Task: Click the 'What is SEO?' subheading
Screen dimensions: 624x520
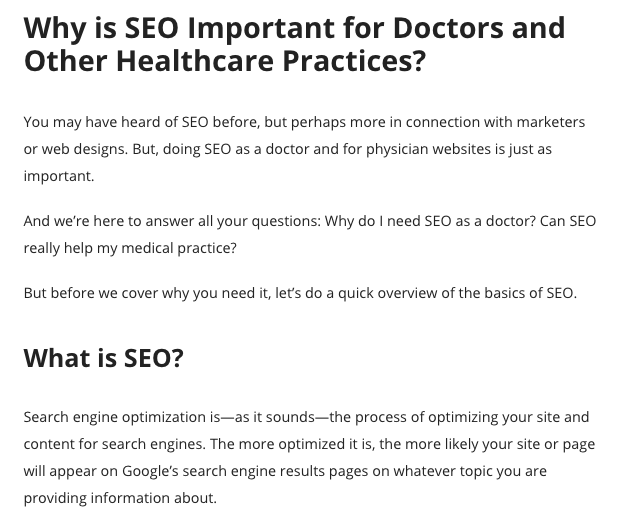Action: click(104, 358)
